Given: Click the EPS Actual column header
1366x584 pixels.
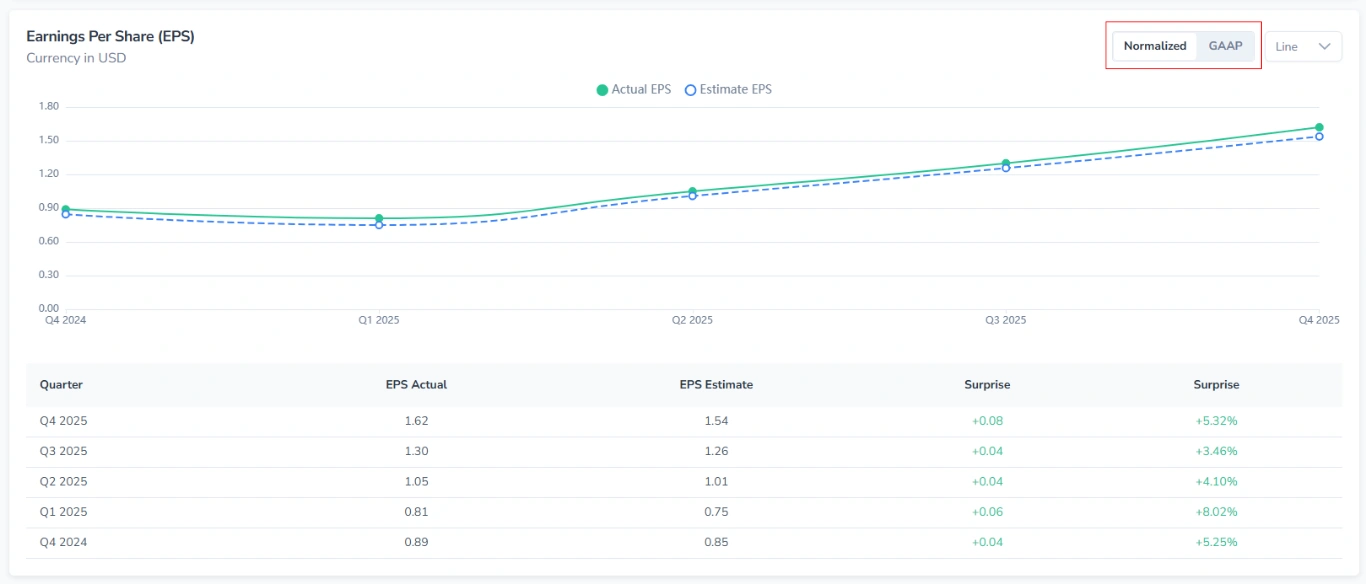Looking at the screenshot, I should [416, 384].
